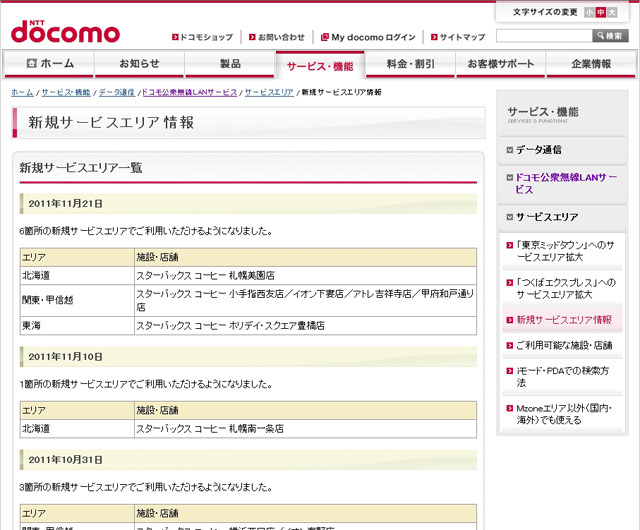Click the square icon beside sidebar データ通信
The image size is (640, 530).
point(509,150)
